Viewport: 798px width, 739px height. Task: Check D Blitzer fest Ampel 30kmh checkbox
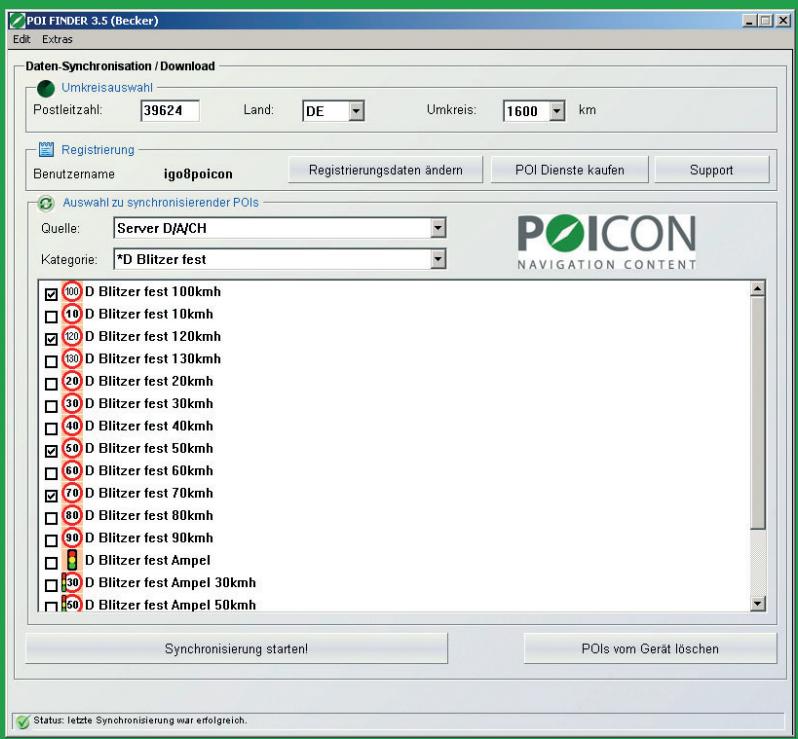point(51,585)
